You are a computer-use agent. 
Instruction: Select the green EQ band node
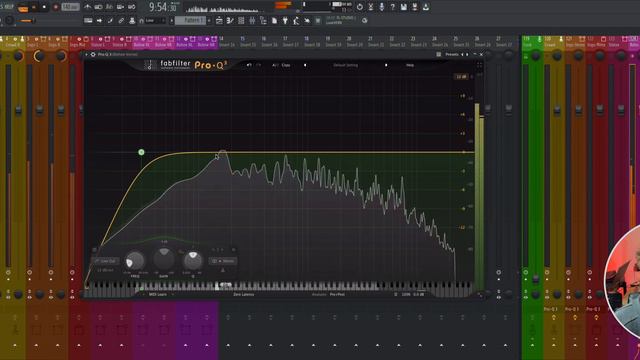pyautogui.click(x=141, y=152)
